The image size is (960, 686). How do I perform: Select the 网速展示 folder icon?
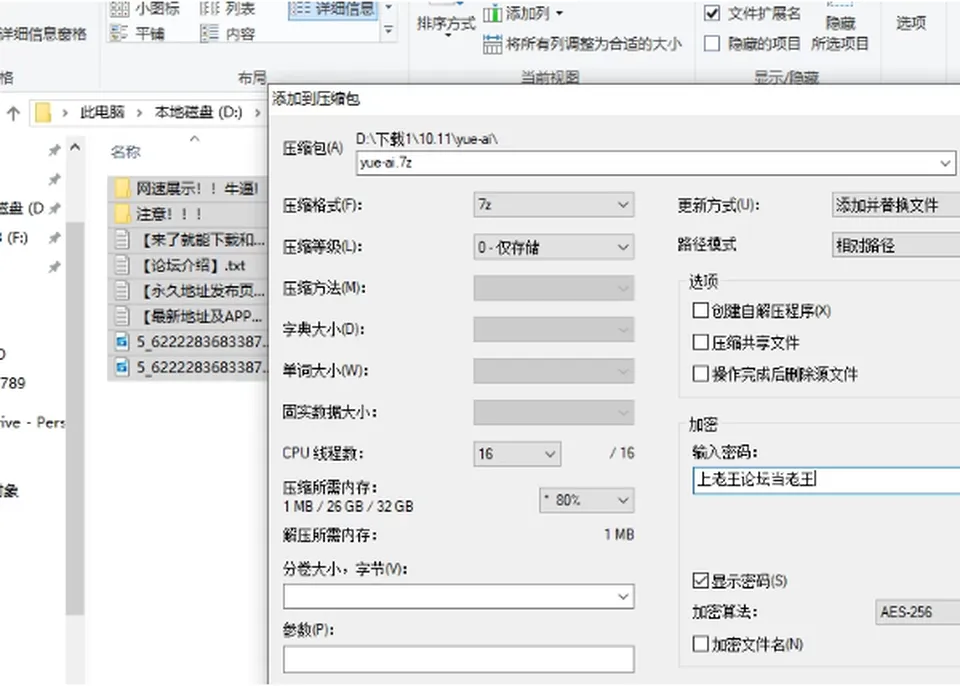(122, 188)
